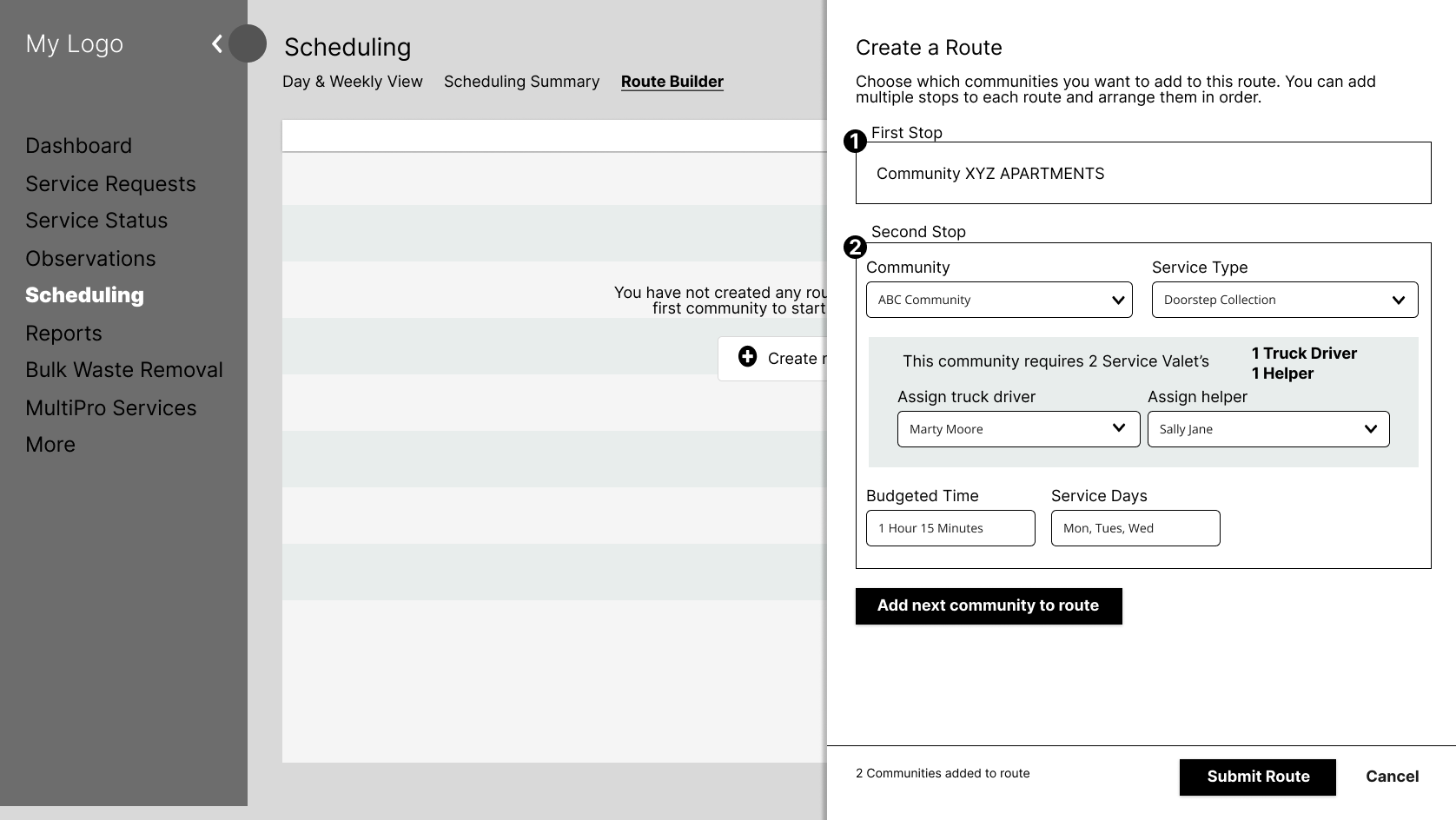Select Bulk Waste Removal in sidebar

tap(124, 369)
